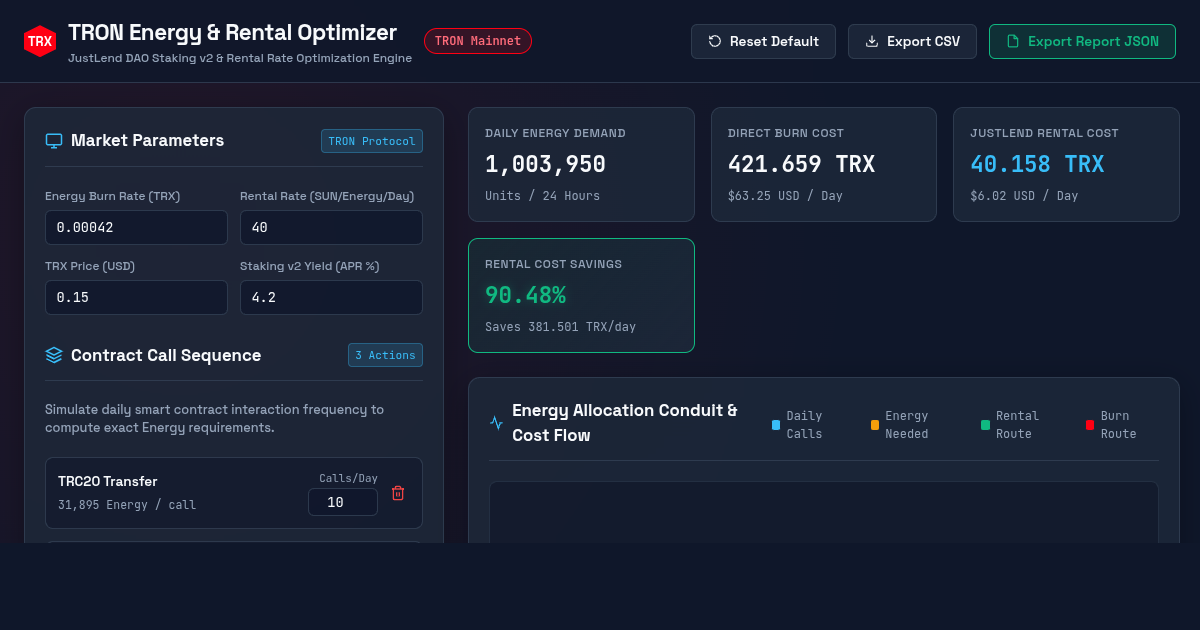The height and width of the screenshot is (630, 1200).
Task: Click the Energy Needed orange legend swatch
Action: point(875,425)
